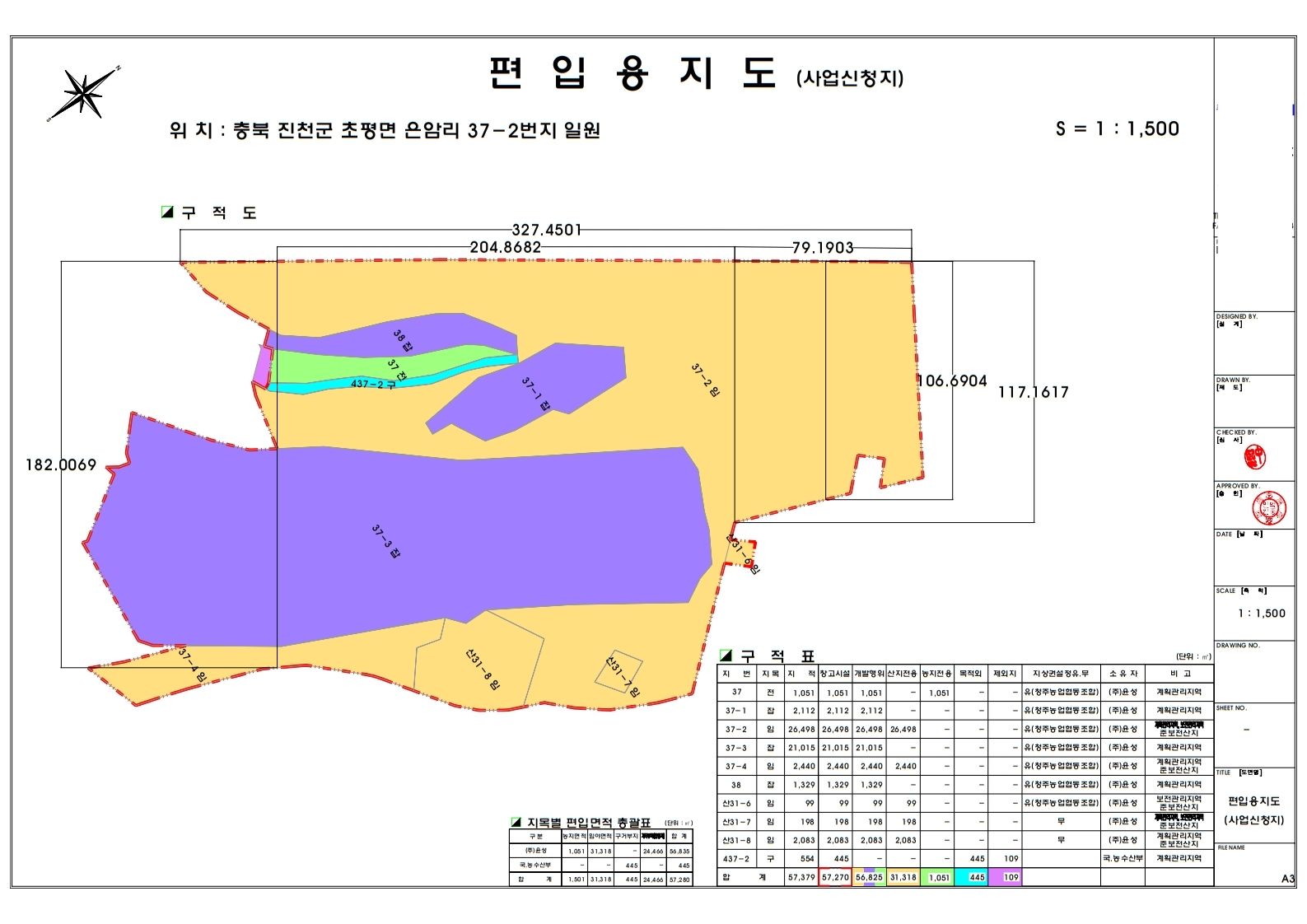
Task: Select the dimension value 327.4501
Action: click(547, 230)
